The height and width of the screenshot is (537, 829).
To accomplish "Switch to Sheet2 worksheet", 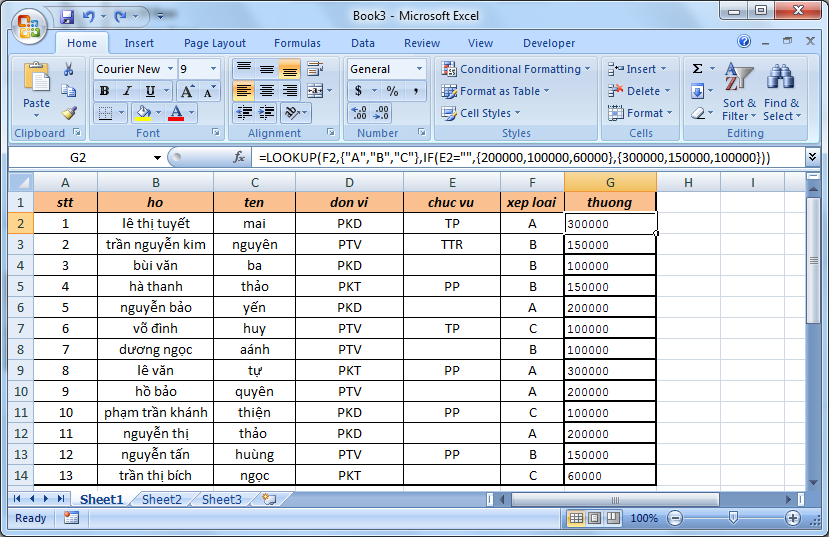I will click(x=161, y=499).
